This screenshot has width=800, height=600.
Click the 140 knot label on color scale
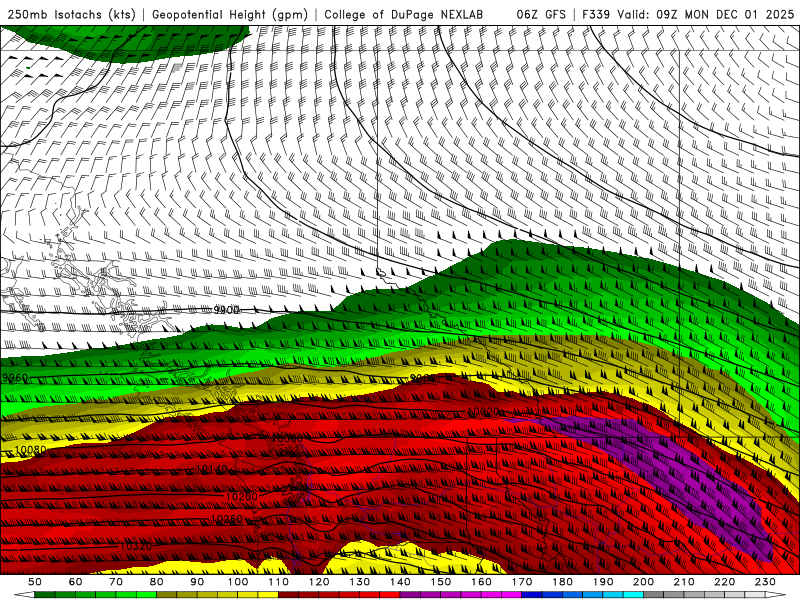pyautogui.click(x=400, y=582)
